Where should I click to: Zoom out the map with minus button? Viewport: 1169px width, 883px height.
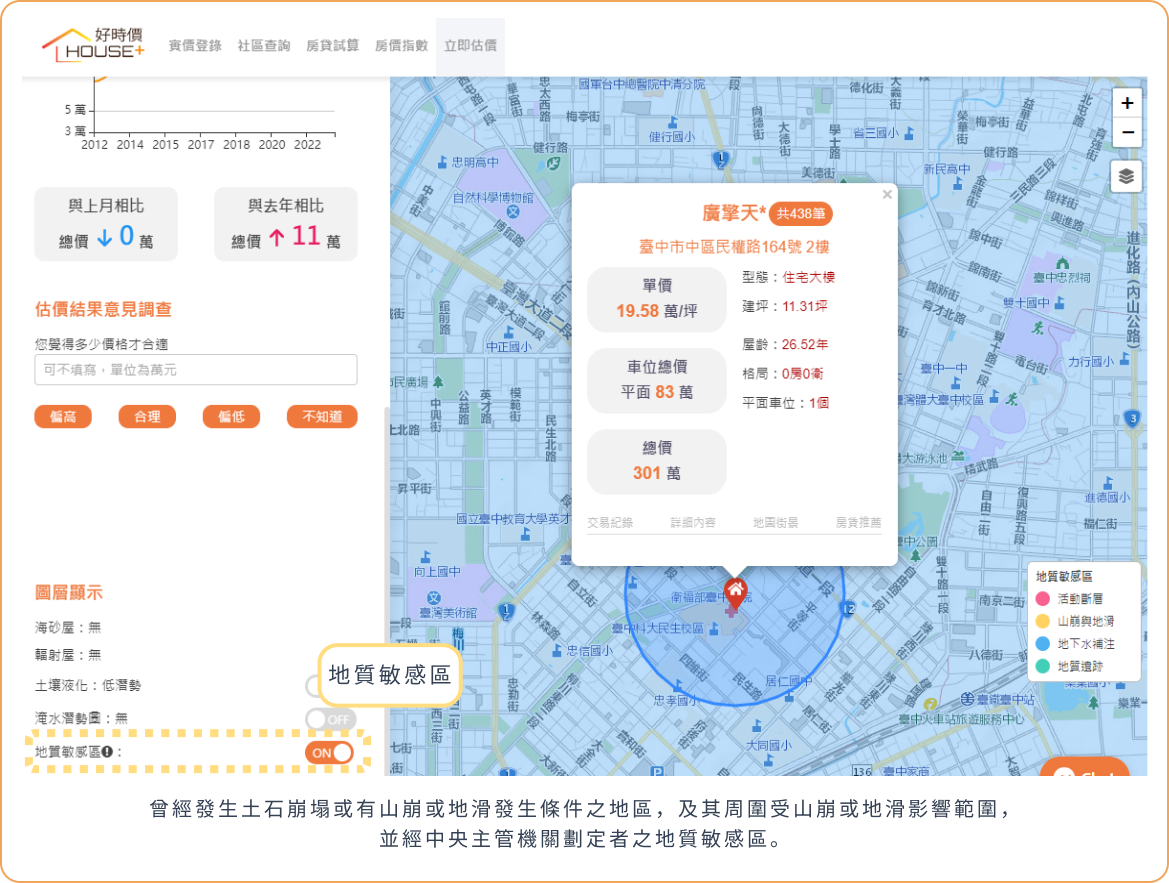coord(1127,132)
